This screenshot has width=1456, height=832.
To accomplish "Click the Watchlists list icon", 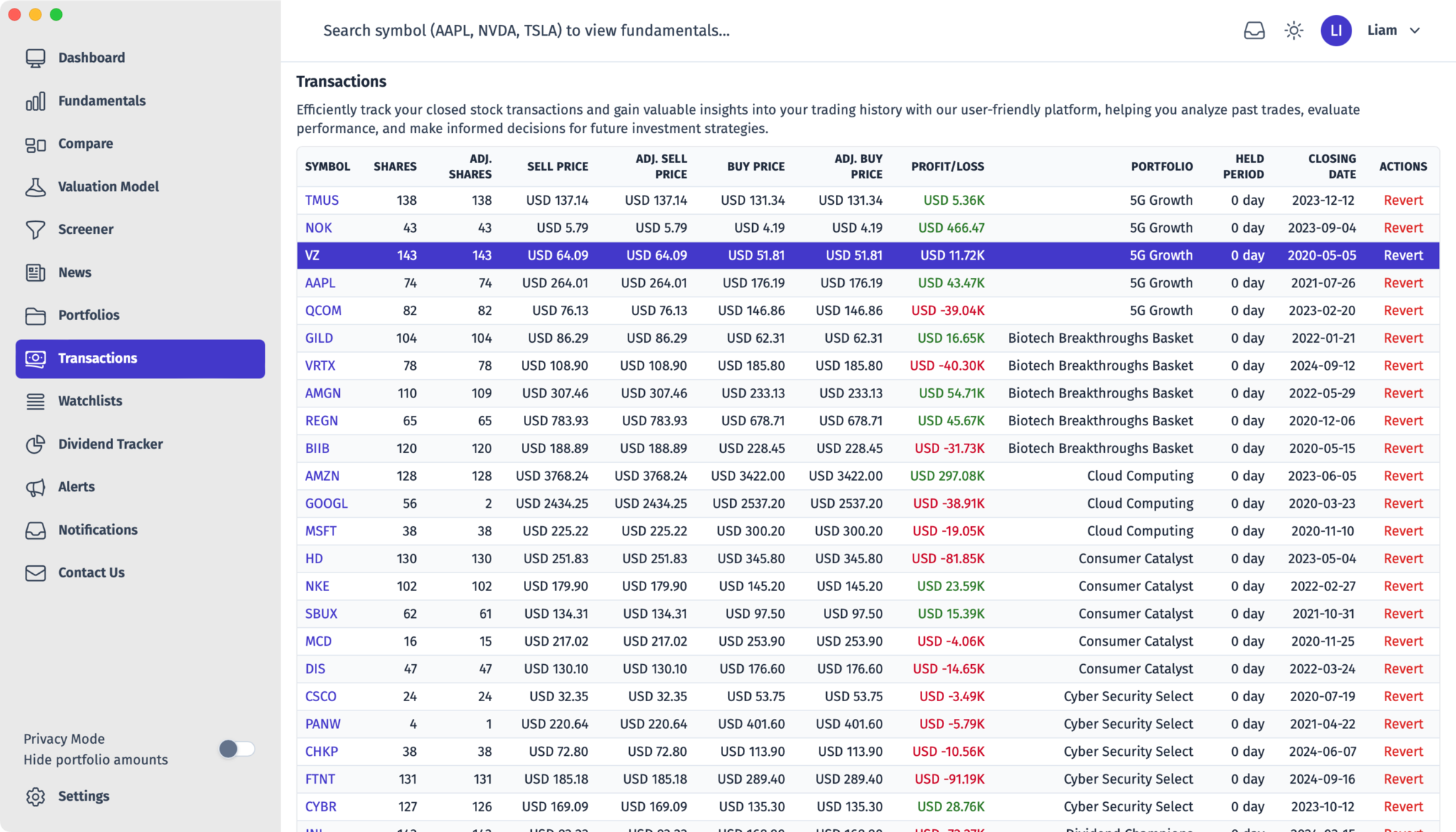I will [36, 401].
